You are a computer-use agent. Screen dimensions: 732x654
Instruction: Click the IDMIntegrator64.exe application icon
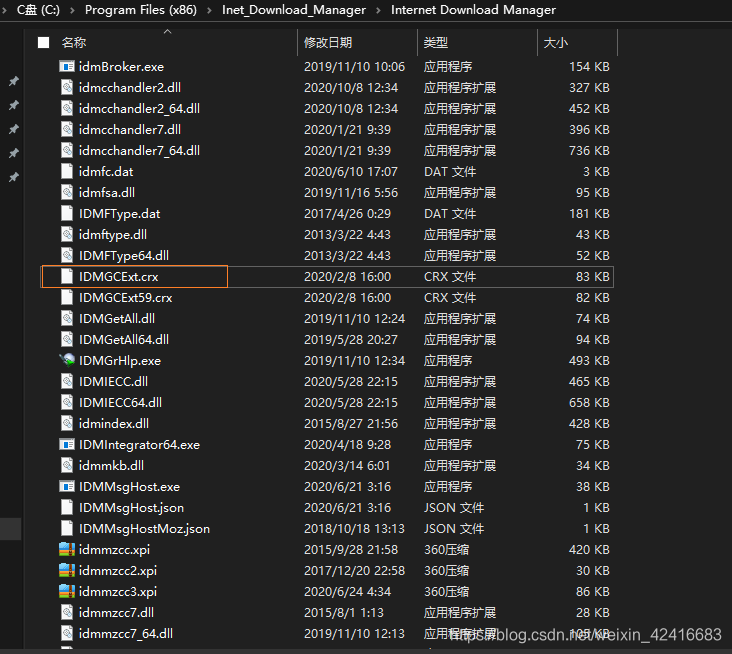67,445
